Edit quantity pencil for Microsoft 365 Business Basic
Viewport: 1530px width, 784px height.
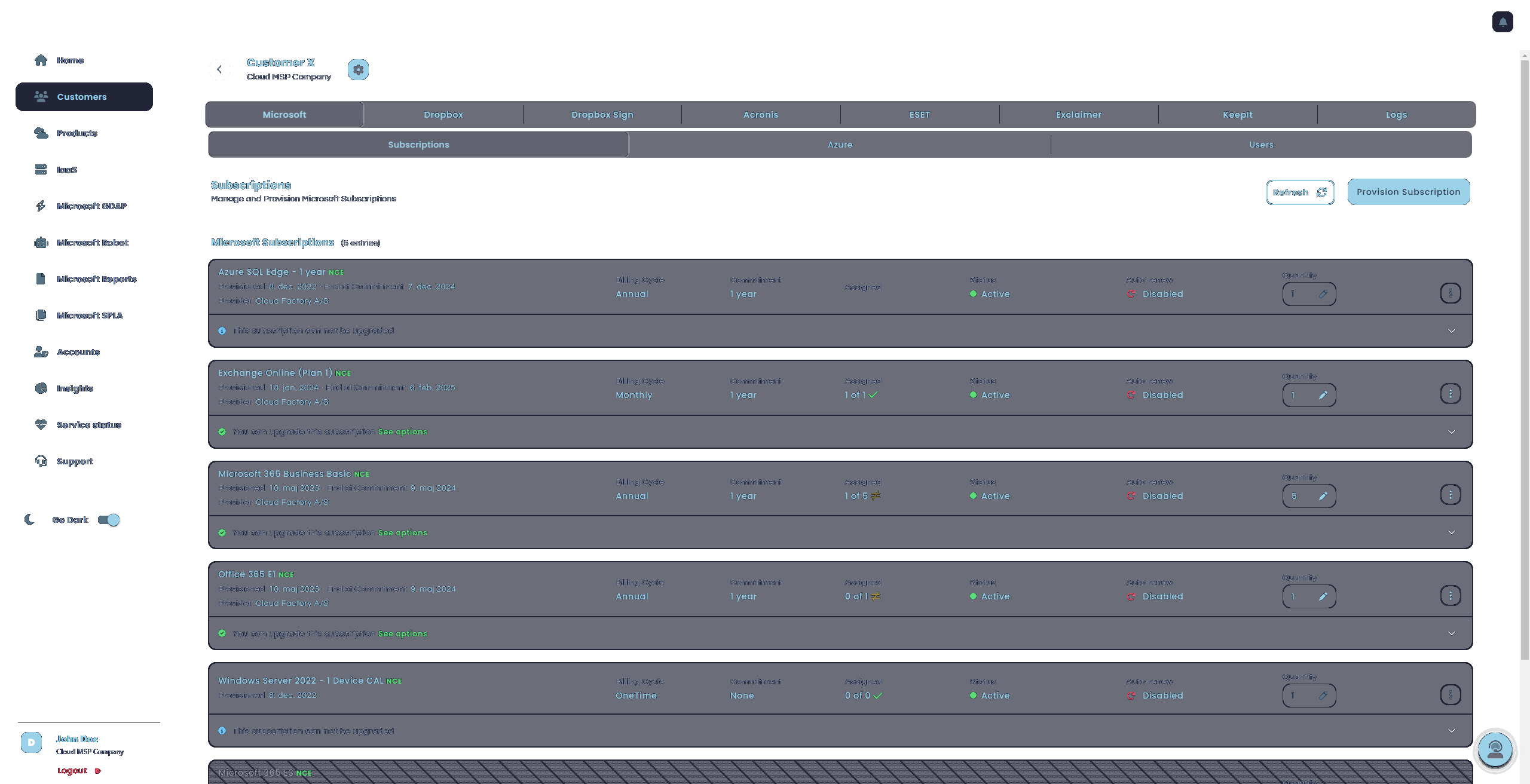point(1323,496)
